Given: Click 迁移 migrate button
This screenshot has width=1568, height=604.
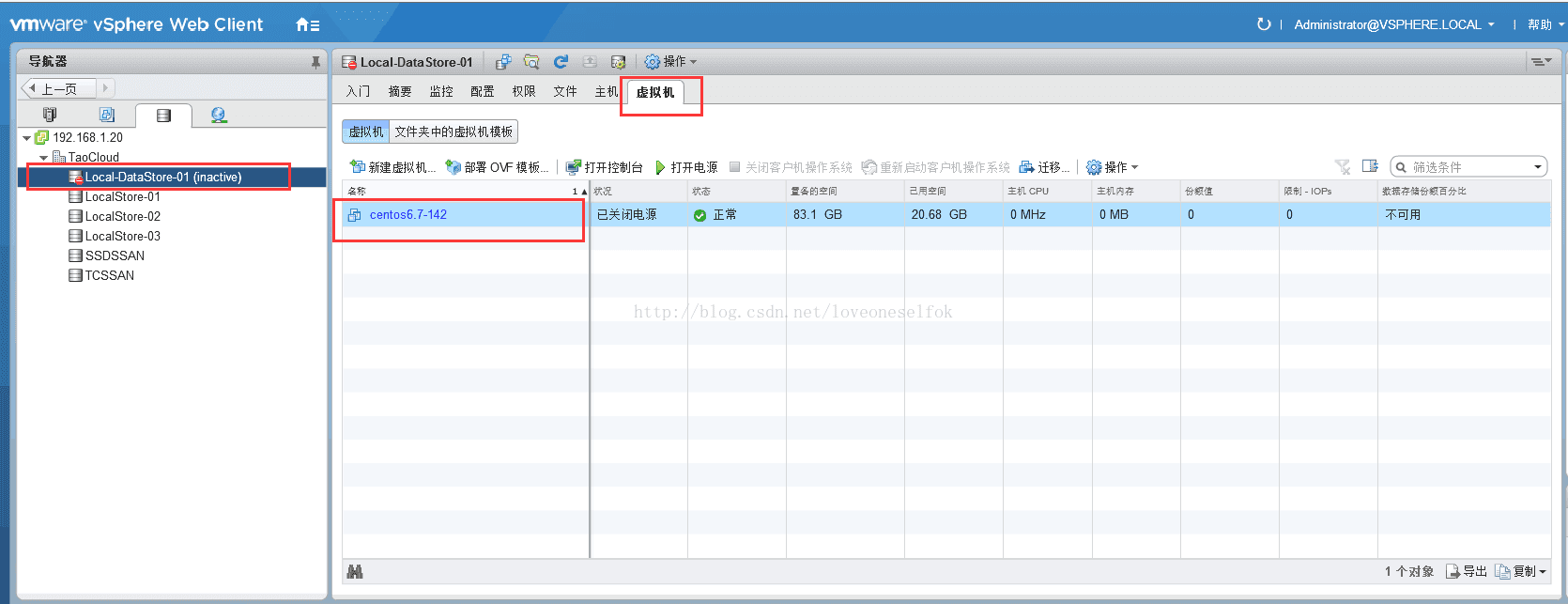Looking at the screenshot, I should click(1044, 167).
